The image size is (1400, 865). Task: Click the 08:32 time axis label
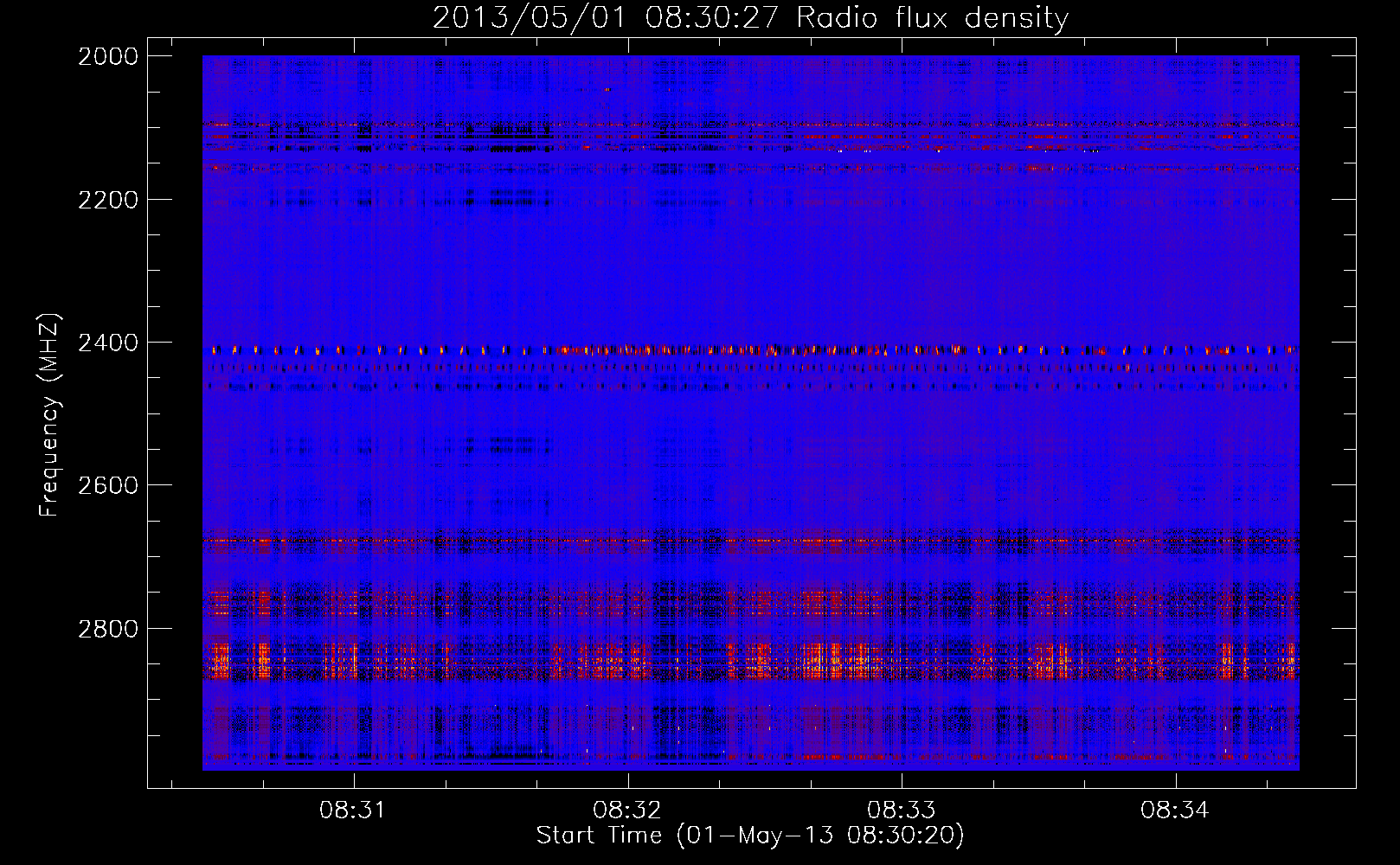click(x=626, y=811)
